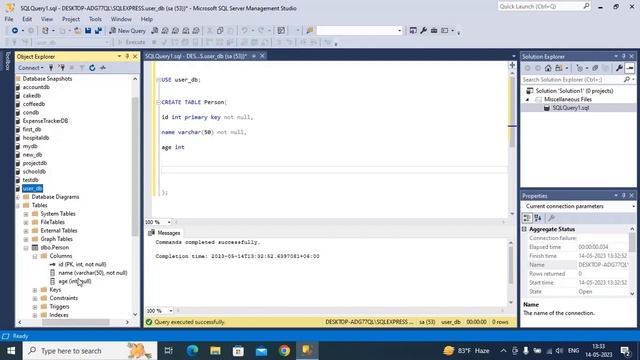This screenshot has width=640, height=360.
Task: Open Google Chrome from the taskbar
Action: tap(284, 351)
